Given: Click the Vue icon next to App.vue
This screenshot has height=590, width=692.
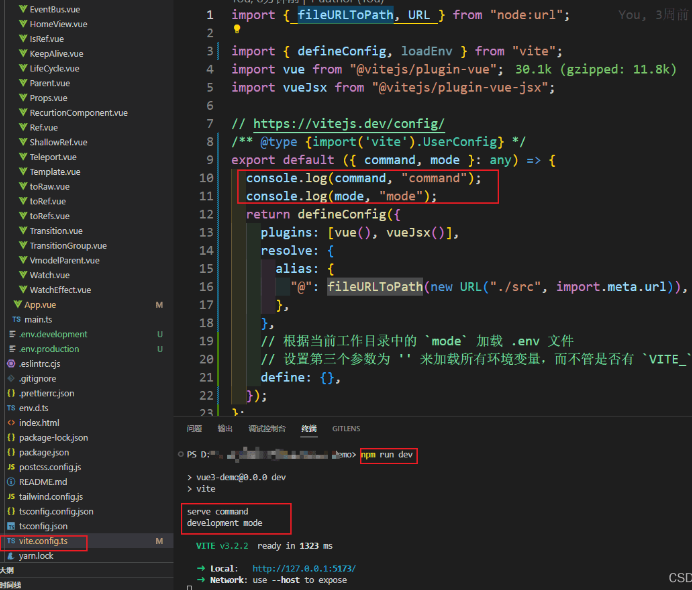Looking at the screenshot, I should click(x=18, y=304).
